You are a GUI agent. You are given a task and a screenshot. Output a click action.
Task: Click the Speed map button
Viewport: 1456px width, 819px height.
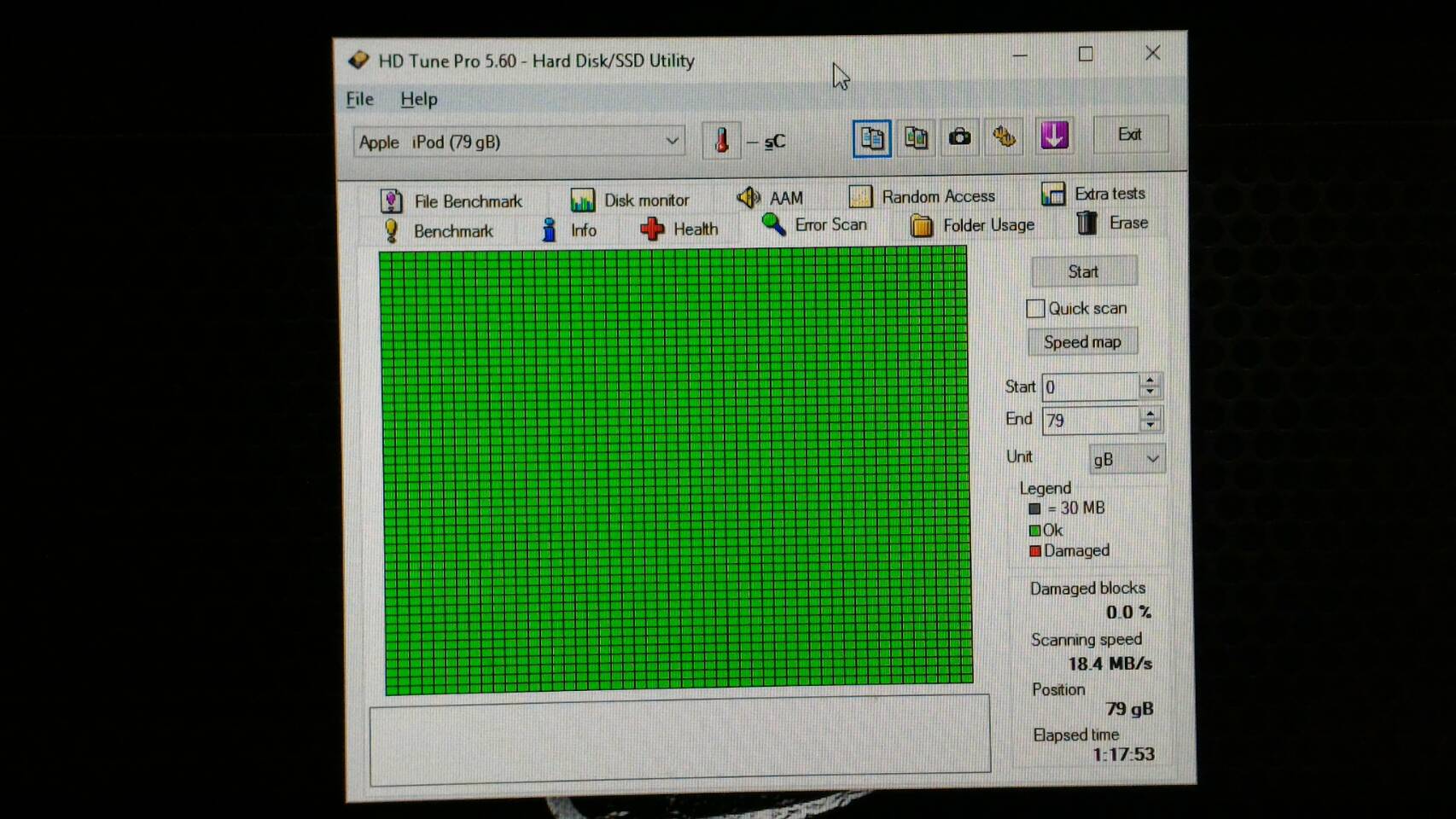(x=1082, y=342)
